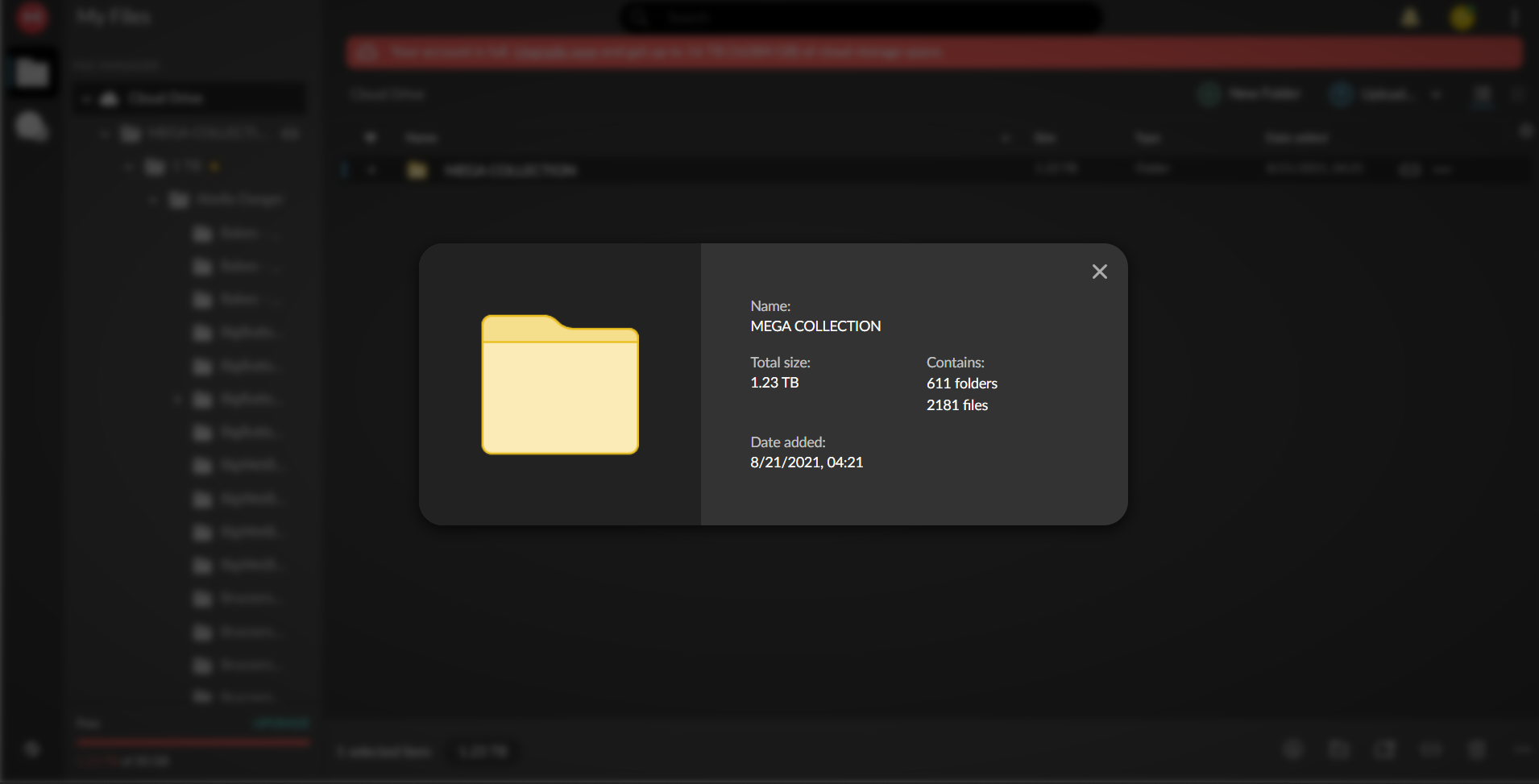Select the folder name MEGA COLLECTION in the dialog

(815, 326)
